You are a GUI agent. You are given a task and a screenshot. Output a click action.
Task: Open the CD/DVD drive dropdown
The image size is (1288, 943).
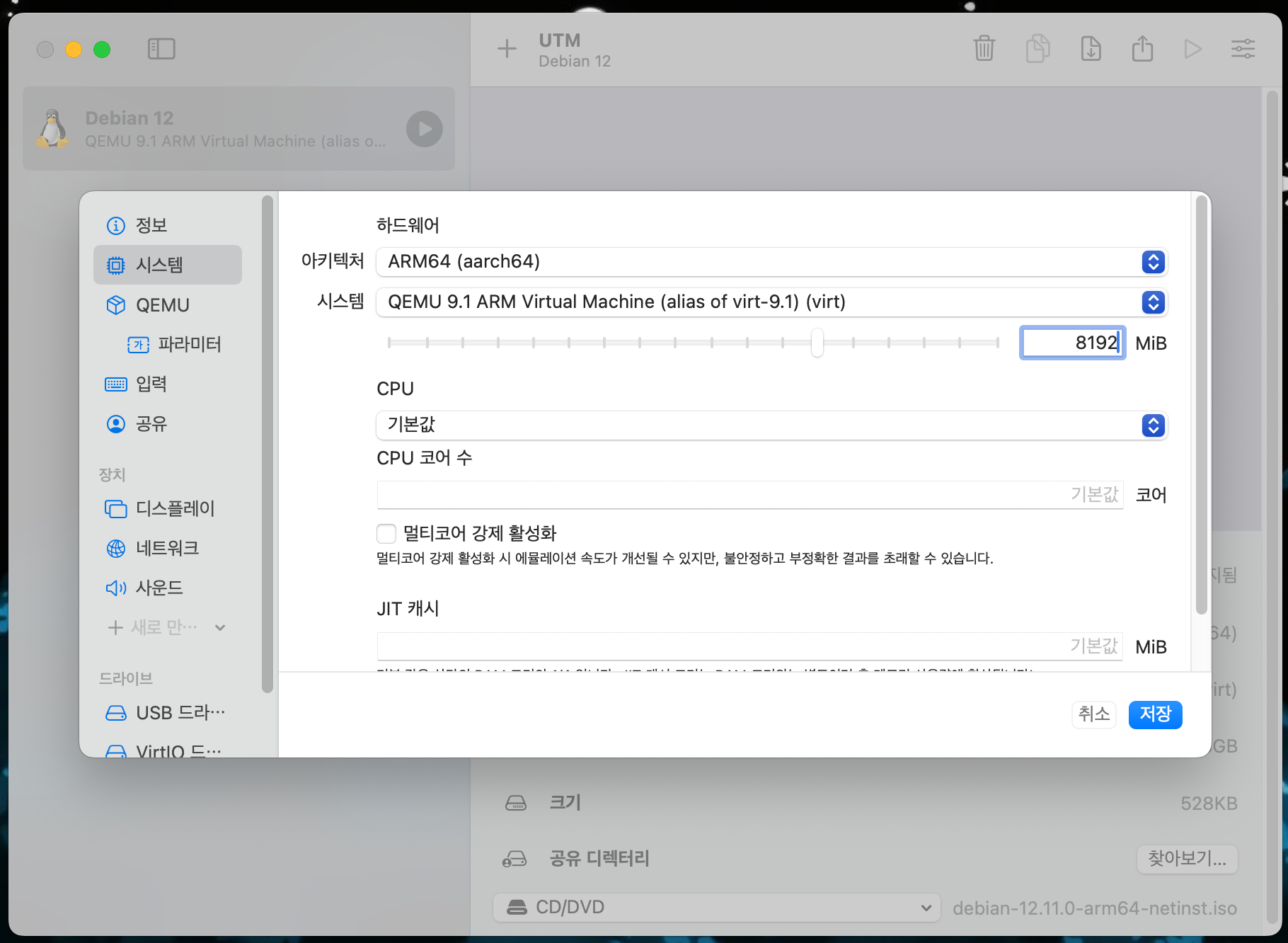click(717, 908)
